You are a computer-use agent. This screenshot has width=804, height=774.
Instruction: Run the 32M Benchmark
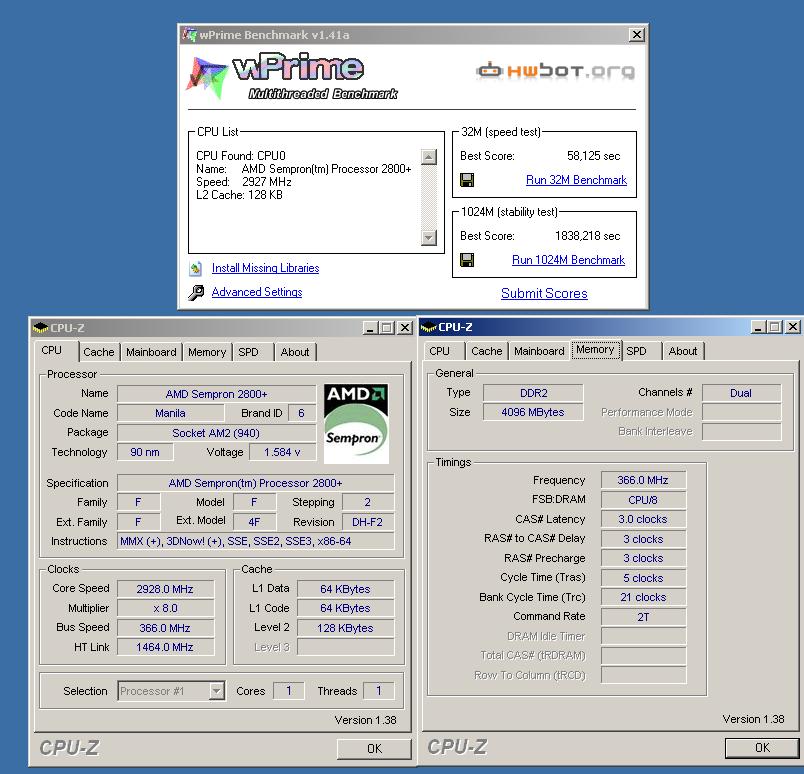click(x=576, y=180)
